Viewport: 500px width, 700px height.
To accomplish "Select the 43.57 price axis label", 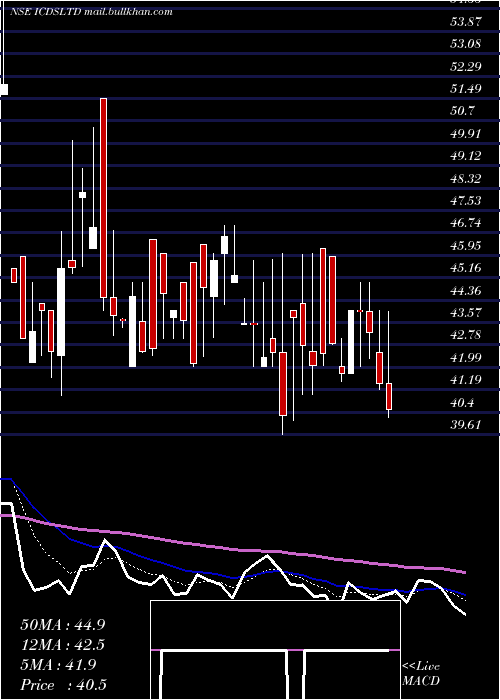I will [x=466, y=312].
